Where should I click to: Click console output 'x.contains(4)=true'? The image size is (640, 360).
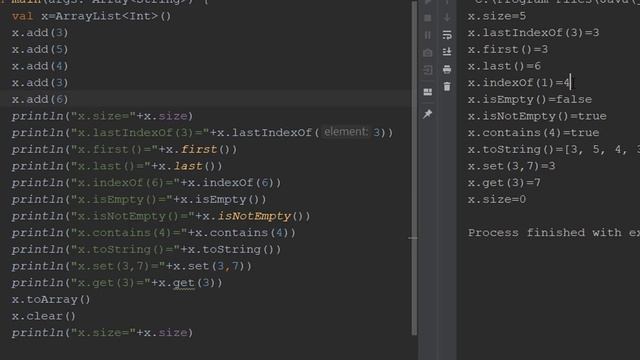coord(533,133)
